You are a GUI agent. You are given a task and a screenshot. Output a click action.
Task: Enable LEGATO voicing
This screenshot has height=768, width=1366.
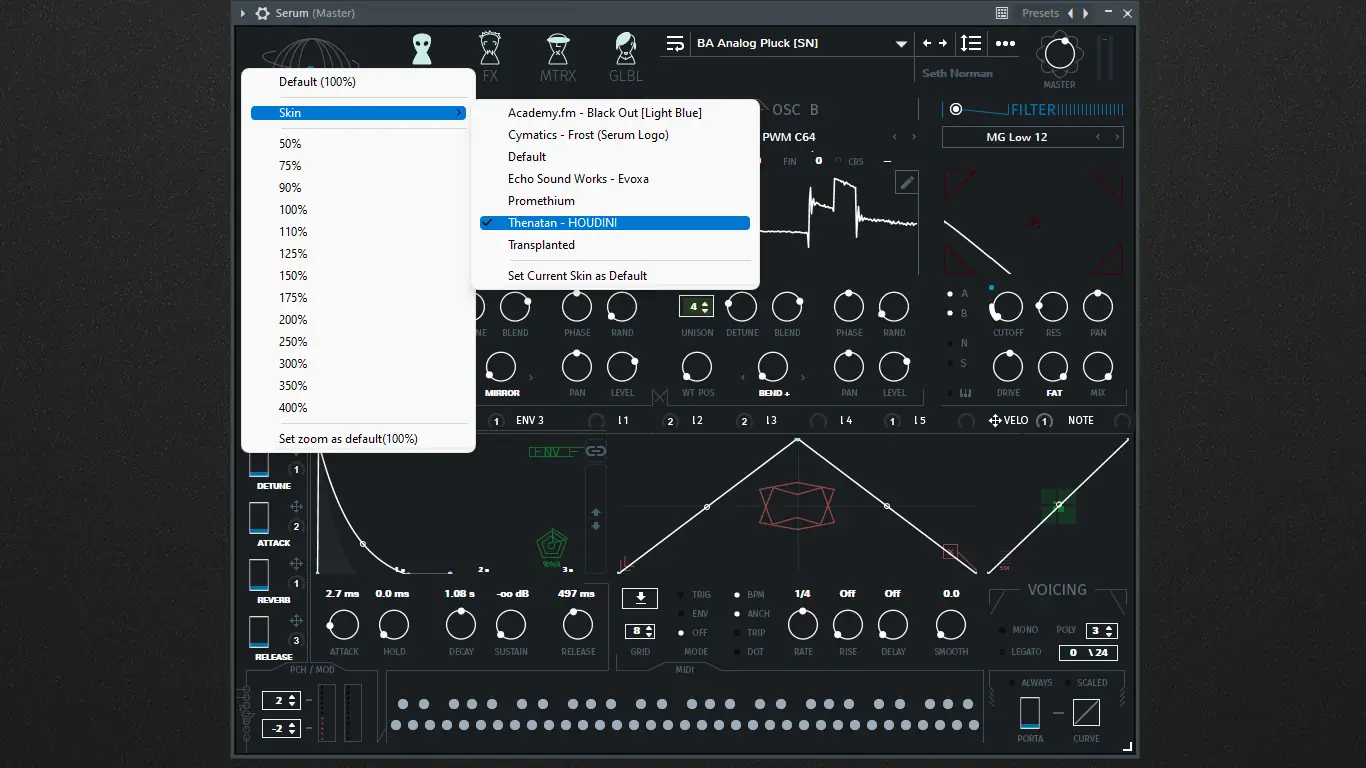point(1003,652)
